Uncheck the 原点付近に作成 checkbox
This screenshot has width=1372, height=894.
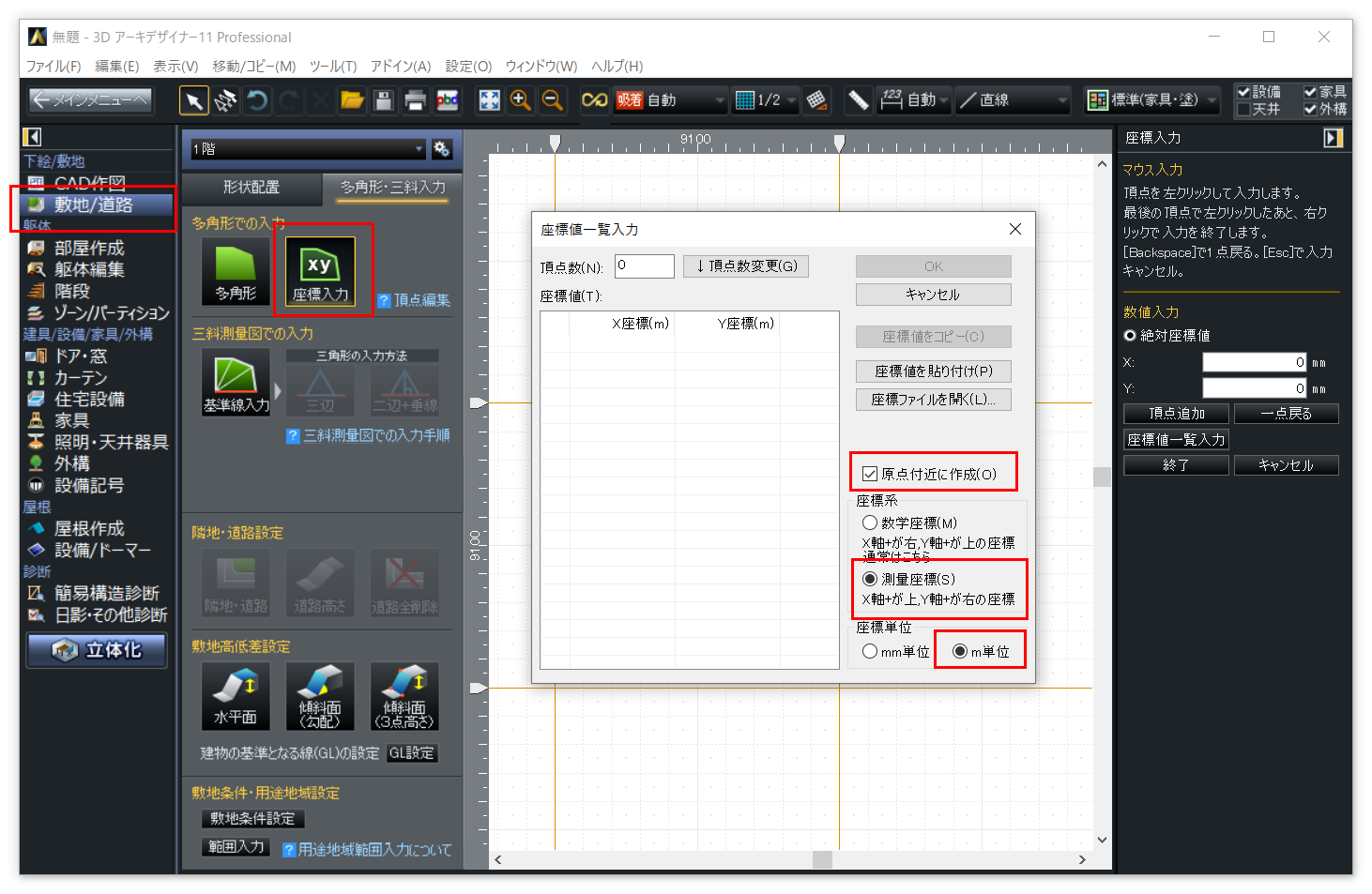coord(870,475)
